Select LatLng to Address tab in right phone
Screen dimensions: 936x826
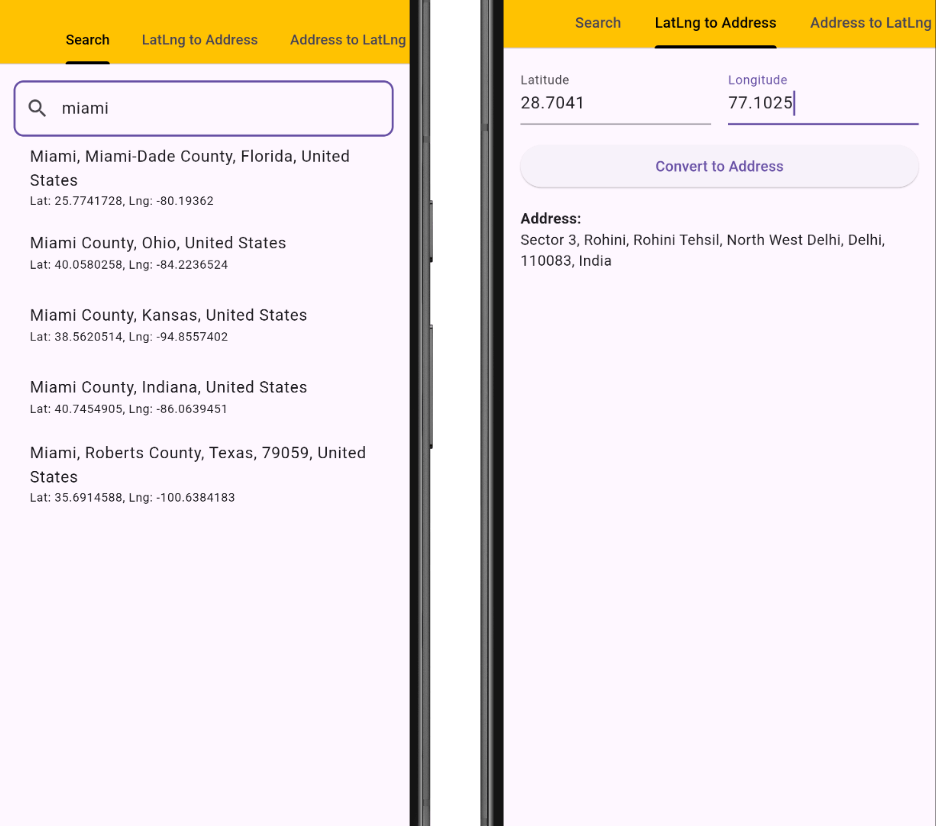715,23
